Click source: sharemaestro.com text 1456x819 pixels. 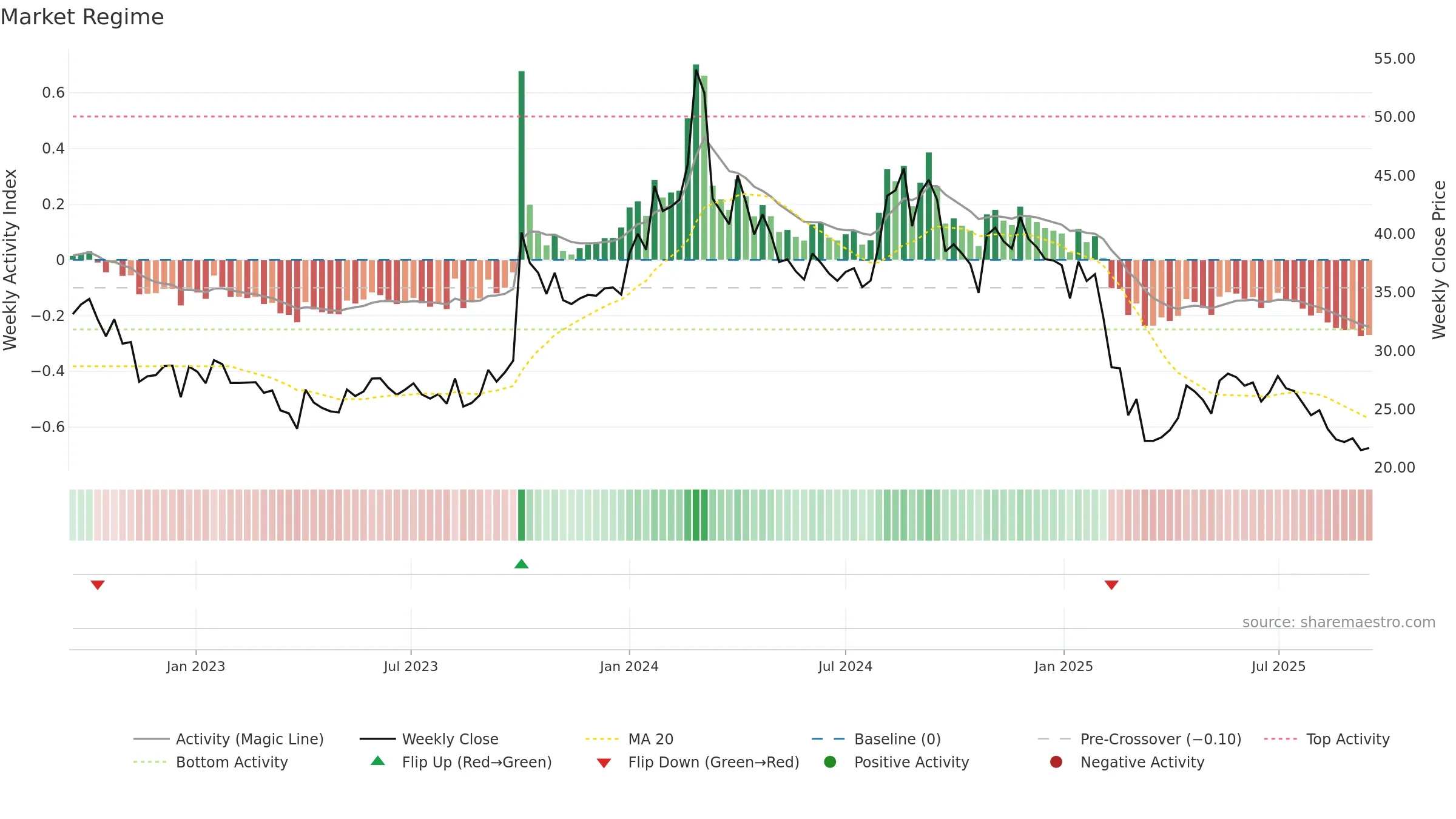(1339, 622)
